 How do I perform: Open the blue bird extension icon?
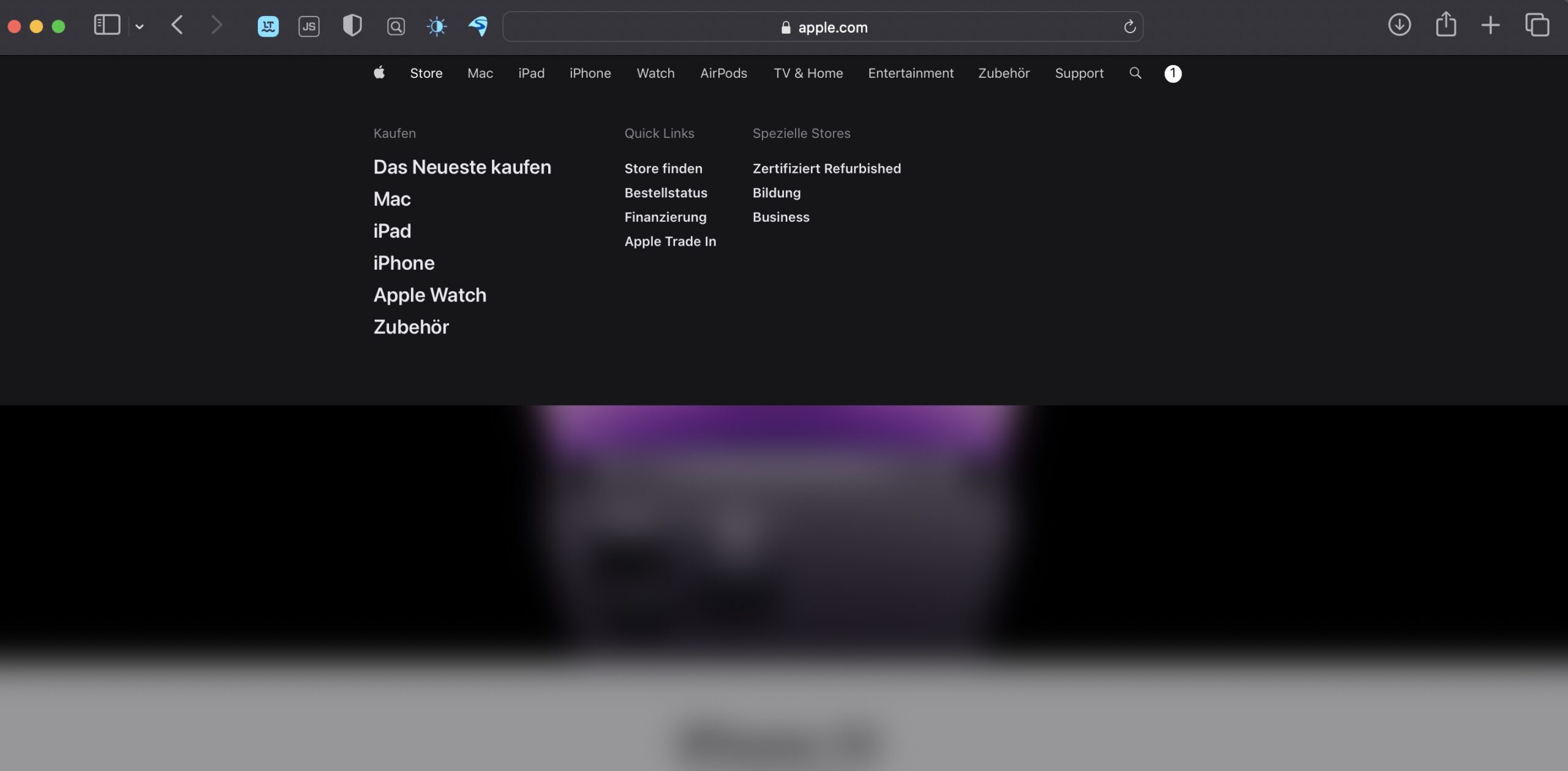[478, 26]
